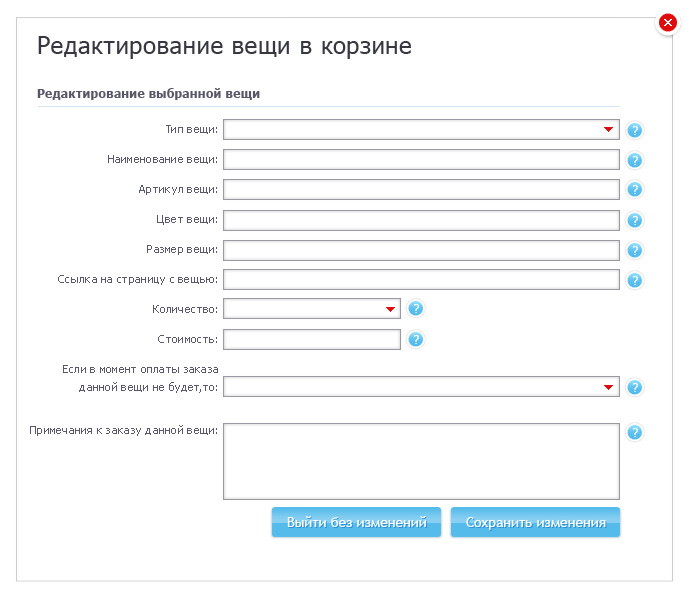Expand the unavailable-item action dropdown
The image size is (690, 600).
coord(421,387)
